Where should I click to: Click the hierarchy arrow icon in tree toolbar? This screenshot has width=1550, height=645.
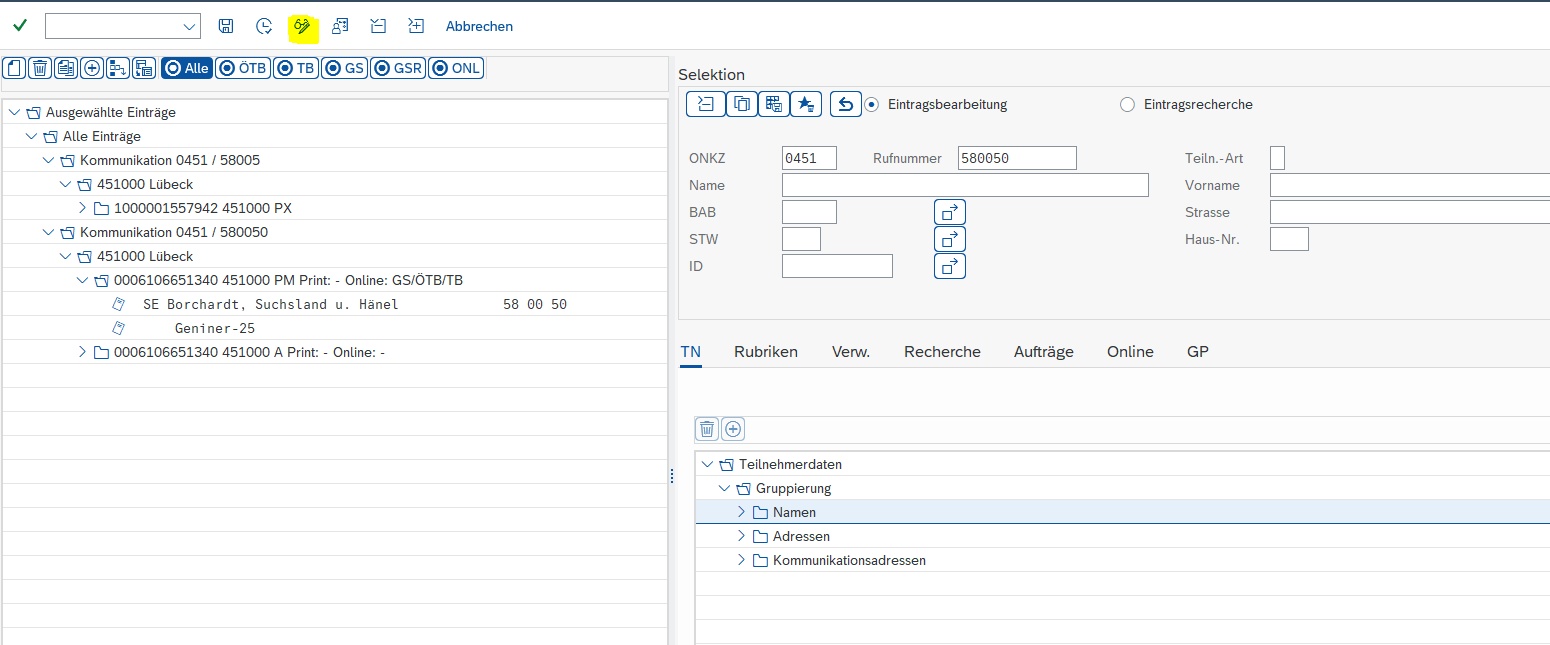(119, 68)
